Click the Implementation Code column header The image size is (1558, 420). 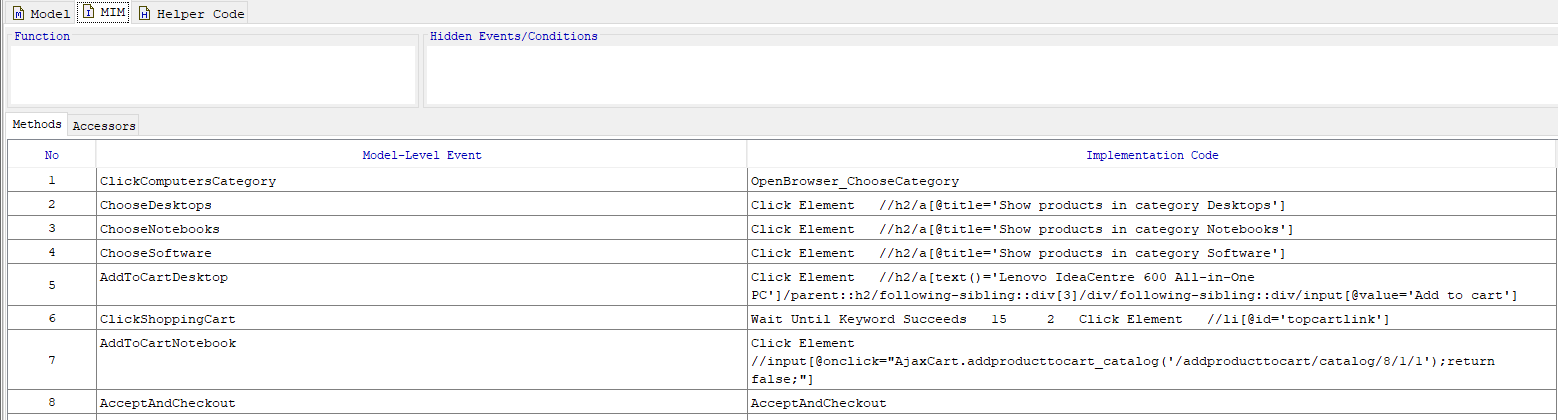[1151, 155]
